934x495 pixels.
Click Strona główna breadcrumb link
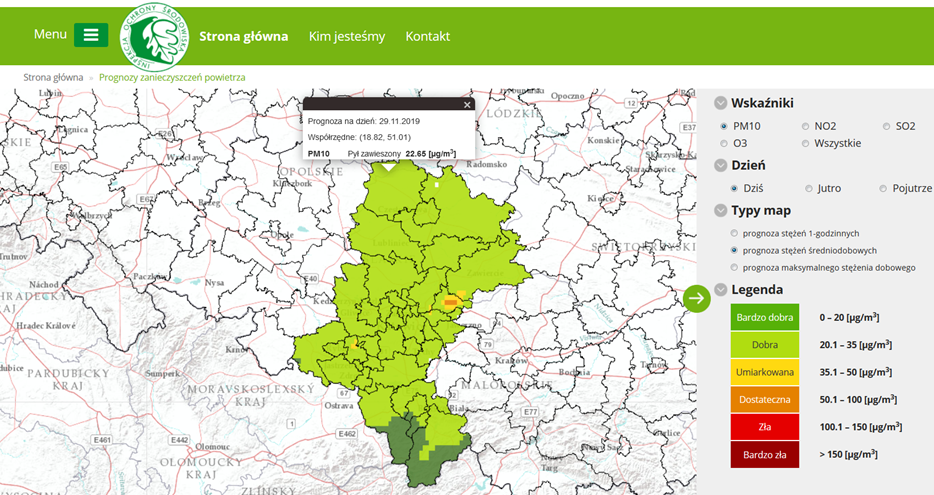(53, 76)
